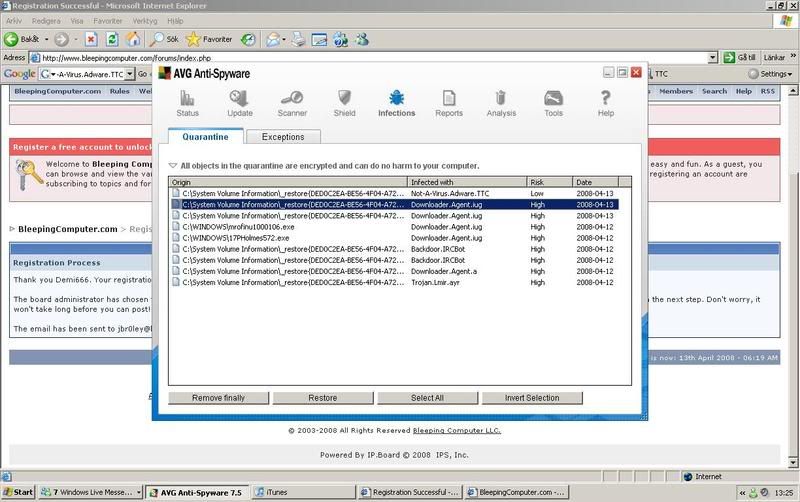Open the Back button history dropdown arrow
This screenshot has height=502, width=800.
tap(46, 39)
